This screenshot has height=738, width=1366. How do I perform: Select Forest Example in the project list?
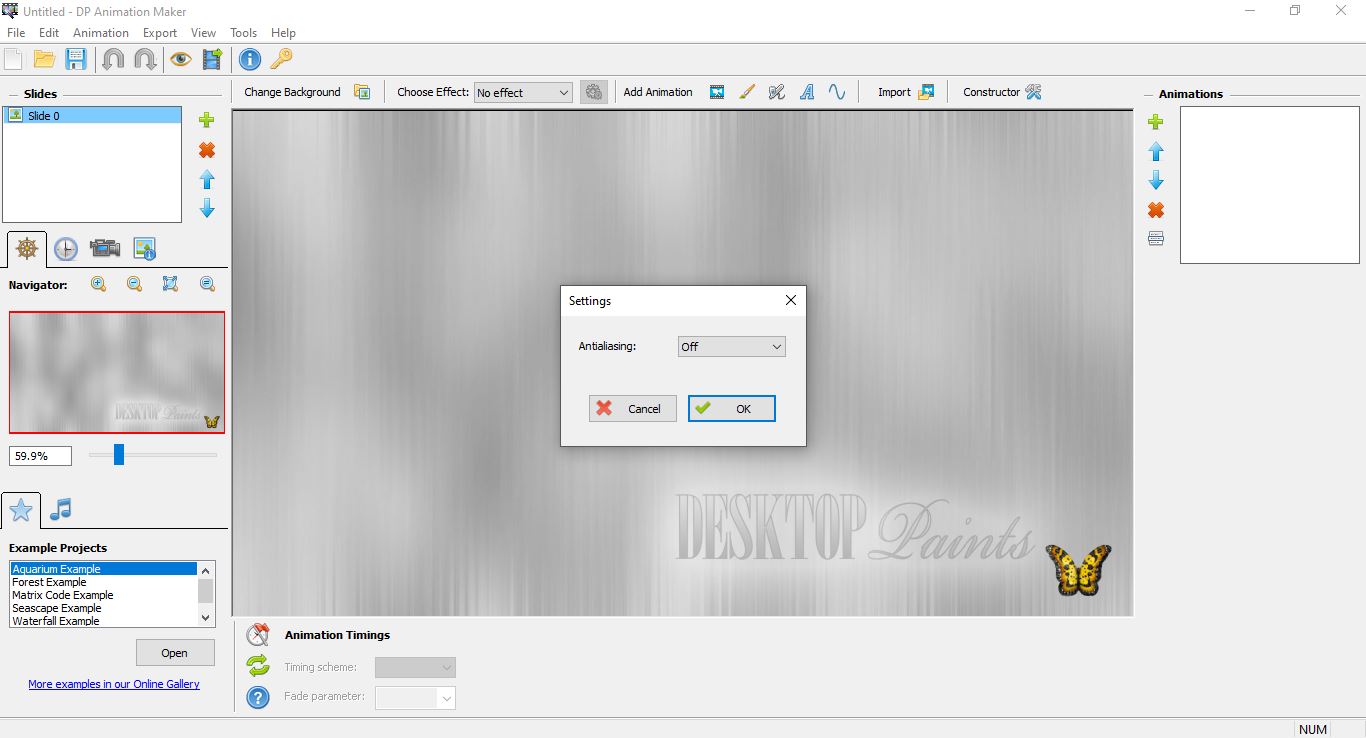point(104,582)
